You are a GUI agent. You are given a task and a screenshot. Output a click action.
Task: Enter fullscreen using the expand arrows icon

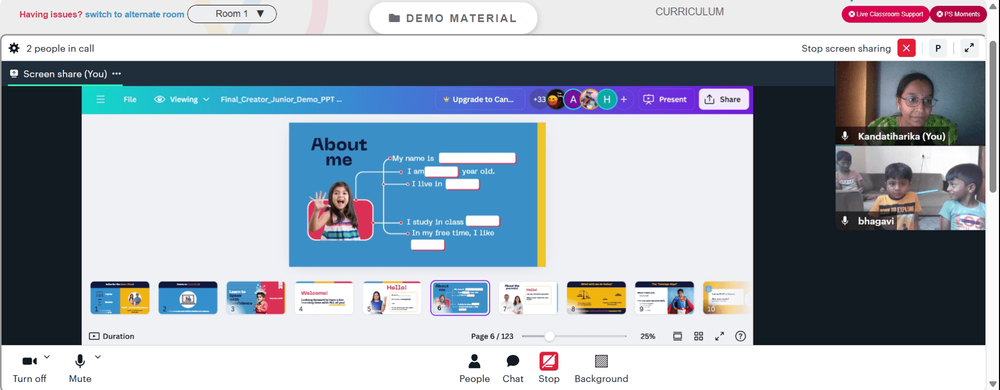969,48
